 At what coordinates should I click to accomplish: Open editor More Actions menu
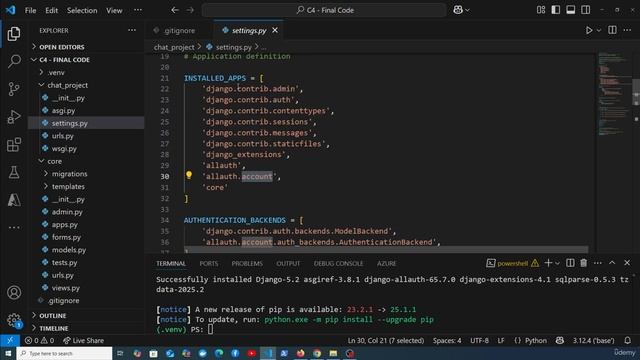(627, 30)
